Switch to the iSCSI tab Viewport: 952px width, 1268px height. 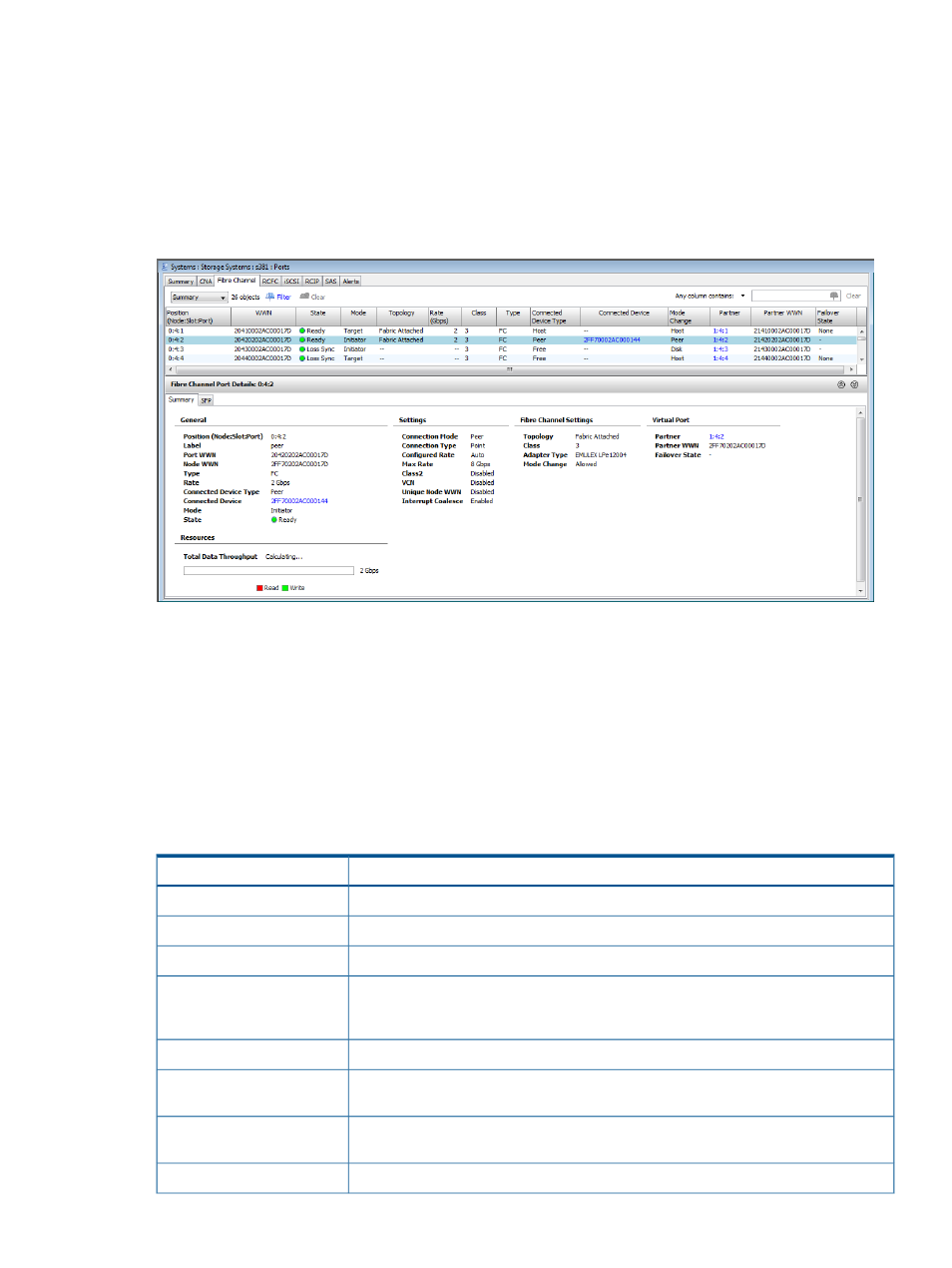tap(291, 282)
